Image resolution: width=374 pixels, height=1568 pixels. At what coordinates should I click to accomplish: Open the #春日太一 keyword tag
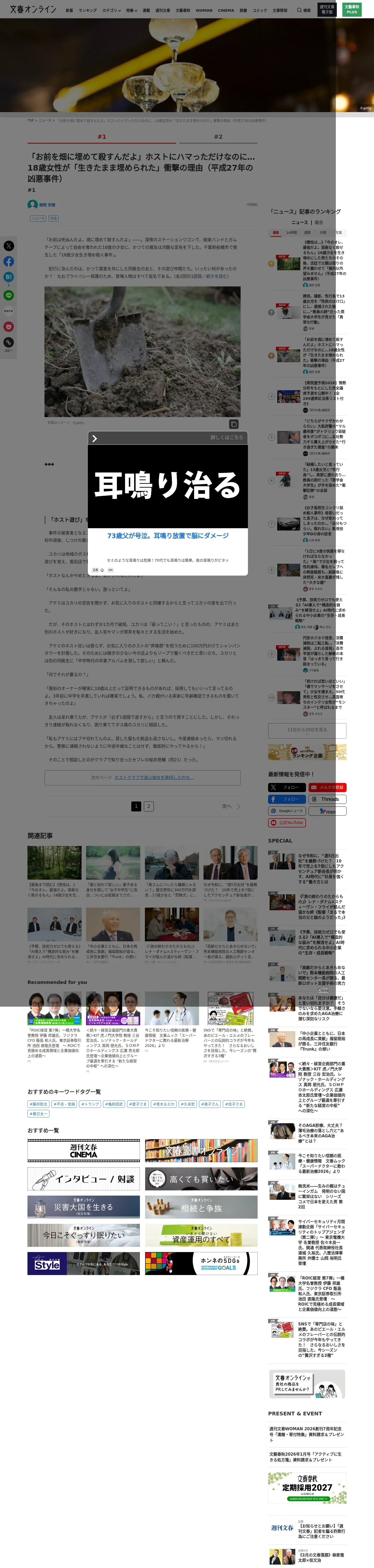click(x=38, y=1114)
